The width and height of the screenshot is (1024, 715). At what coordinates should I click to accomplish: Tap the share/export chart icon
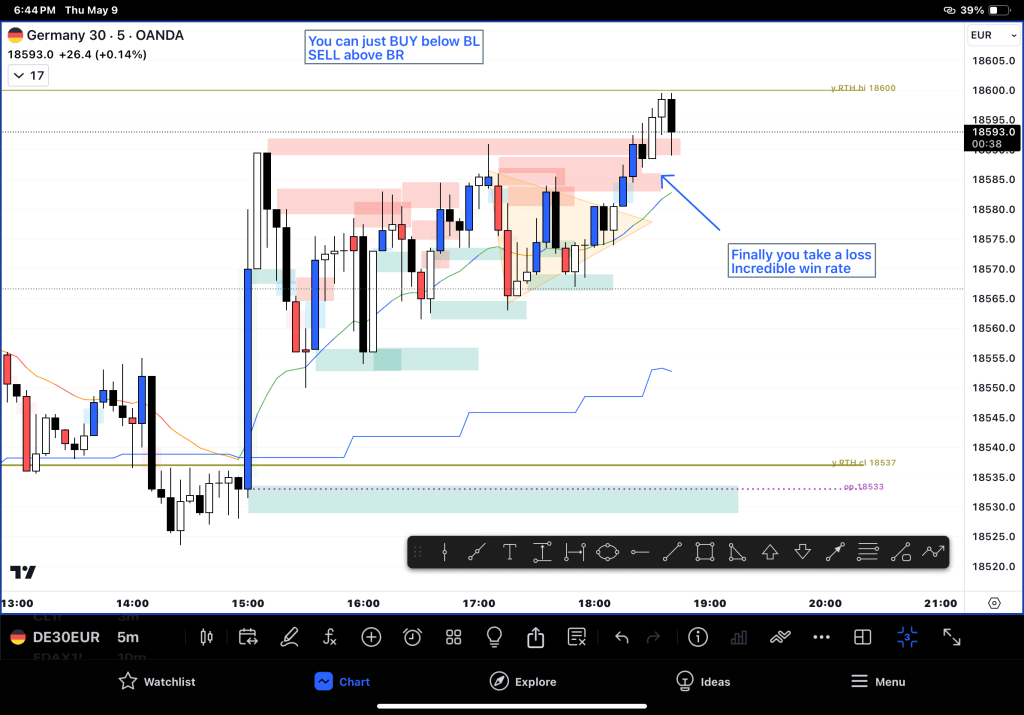[535, 637]
